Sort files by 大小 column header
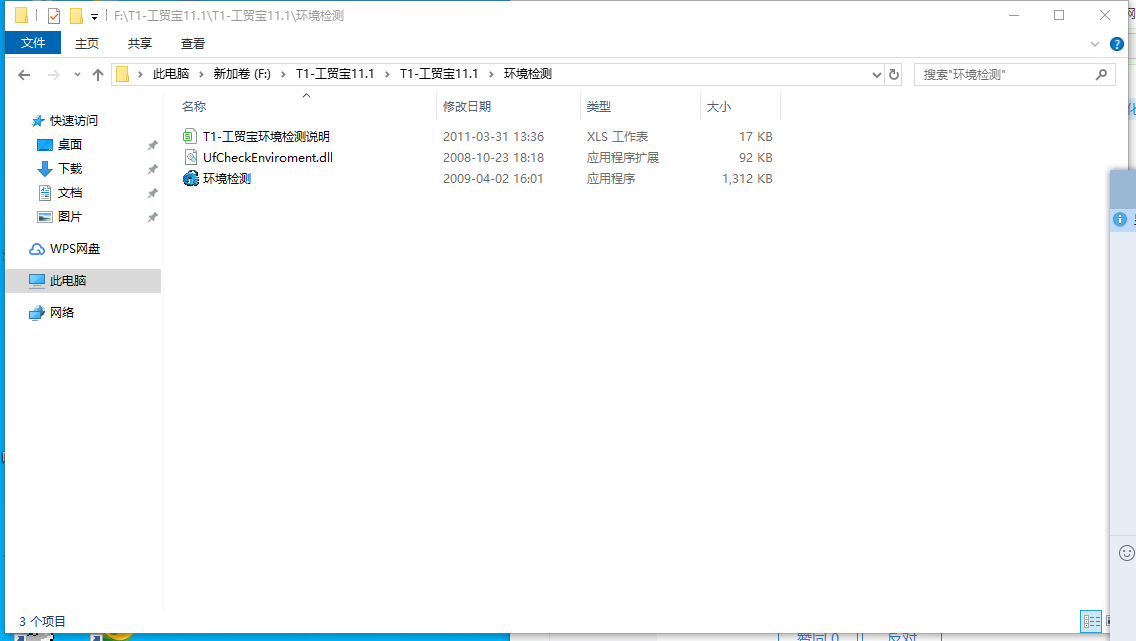1136x641 pixels. tap(719, 106)
